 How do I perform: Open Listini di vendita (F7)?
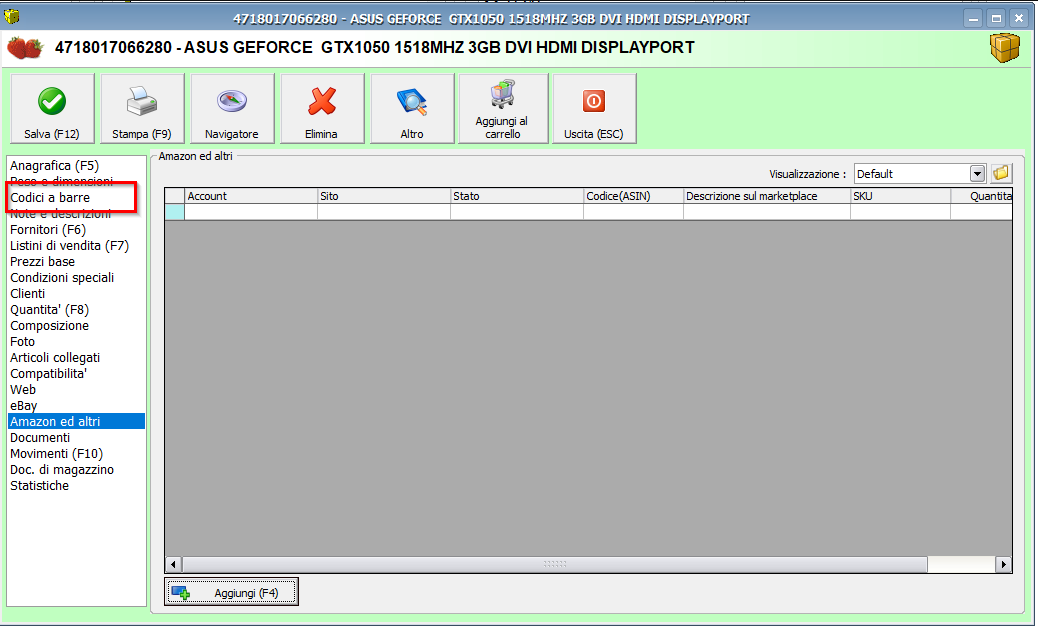point(70,246)
